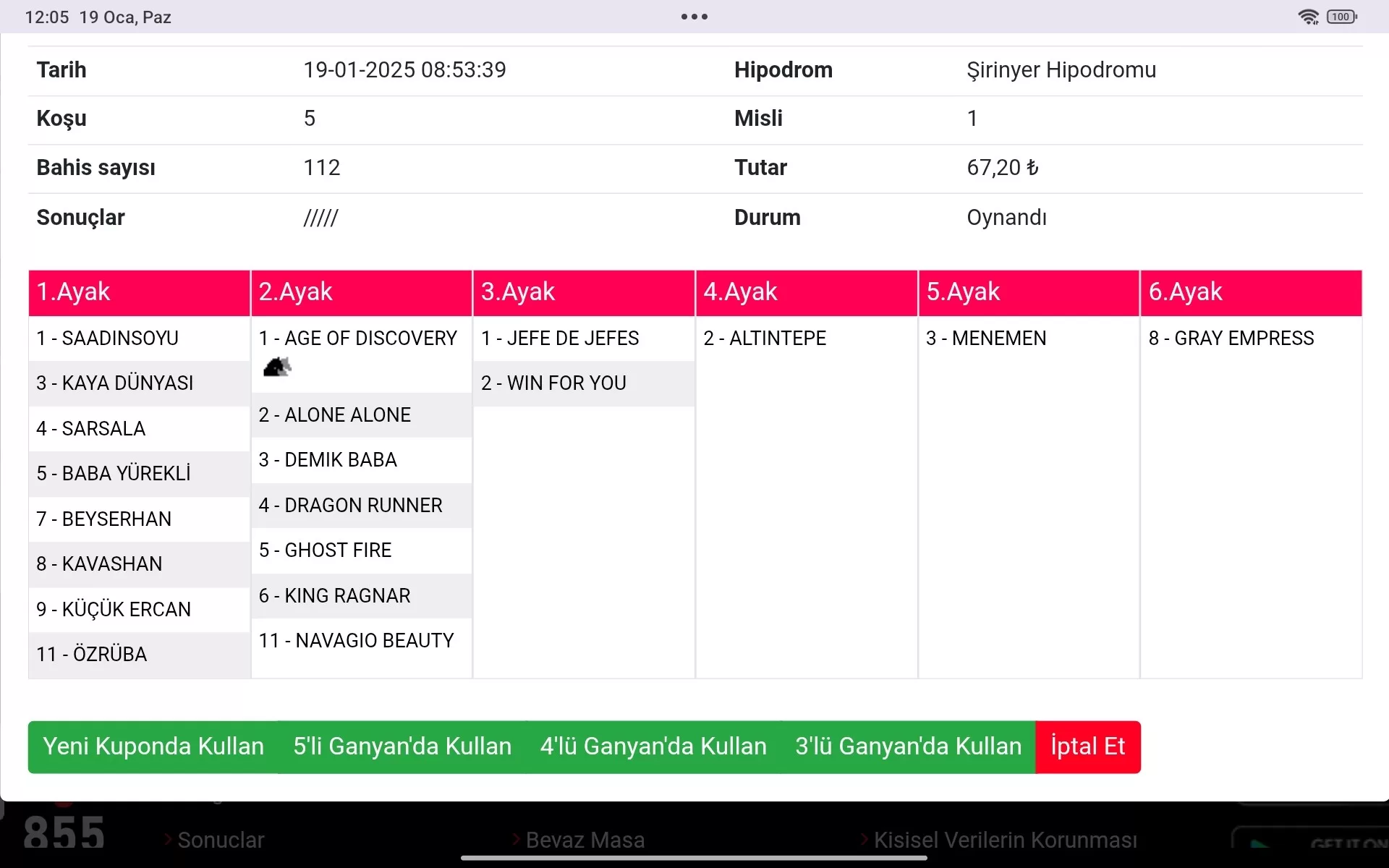The image size is (1389, 868).
Task: Open Kişisel Verilerin Korunması link
Action: 1005,840
